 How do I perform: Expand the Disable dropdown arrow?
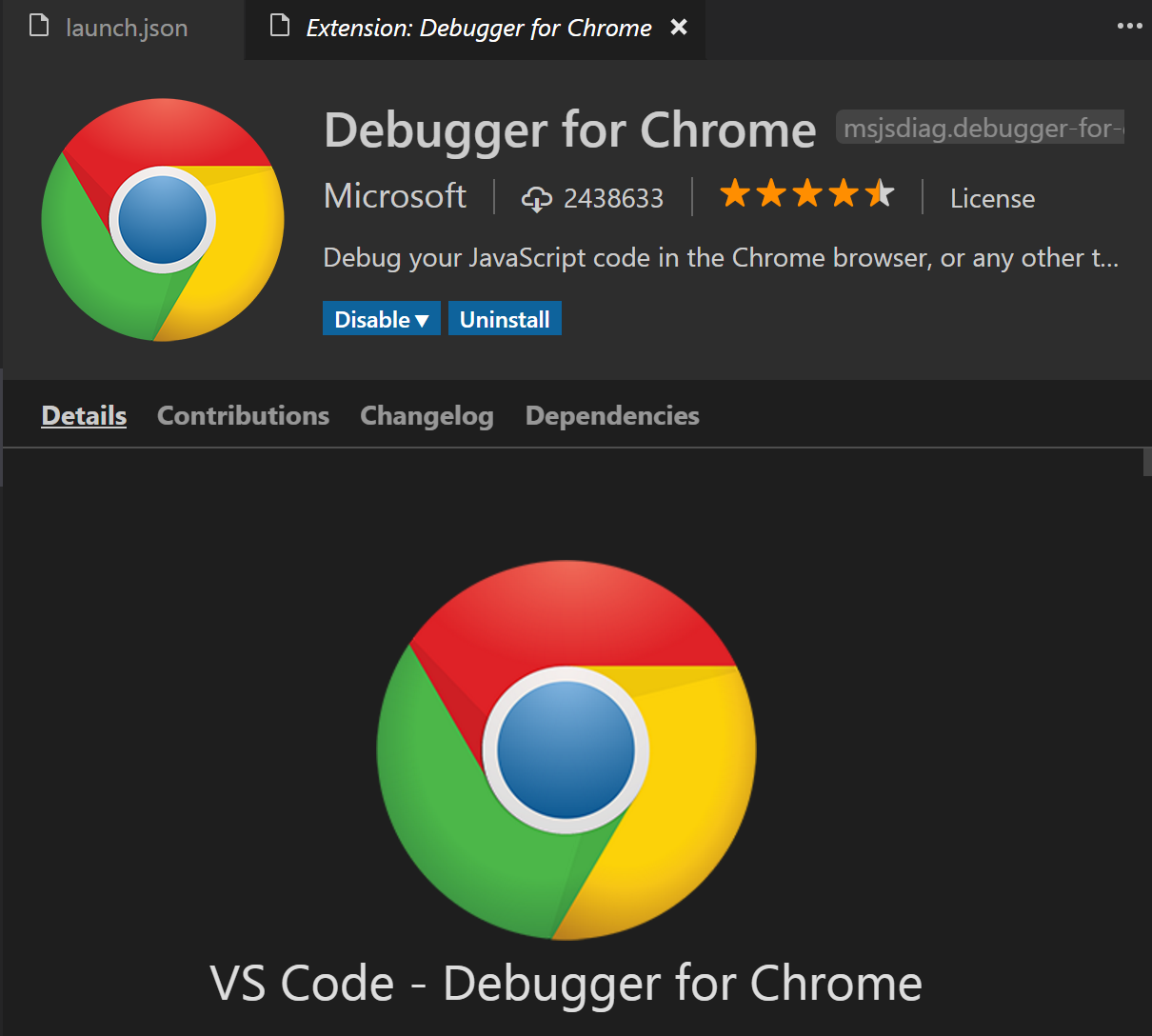423,321
